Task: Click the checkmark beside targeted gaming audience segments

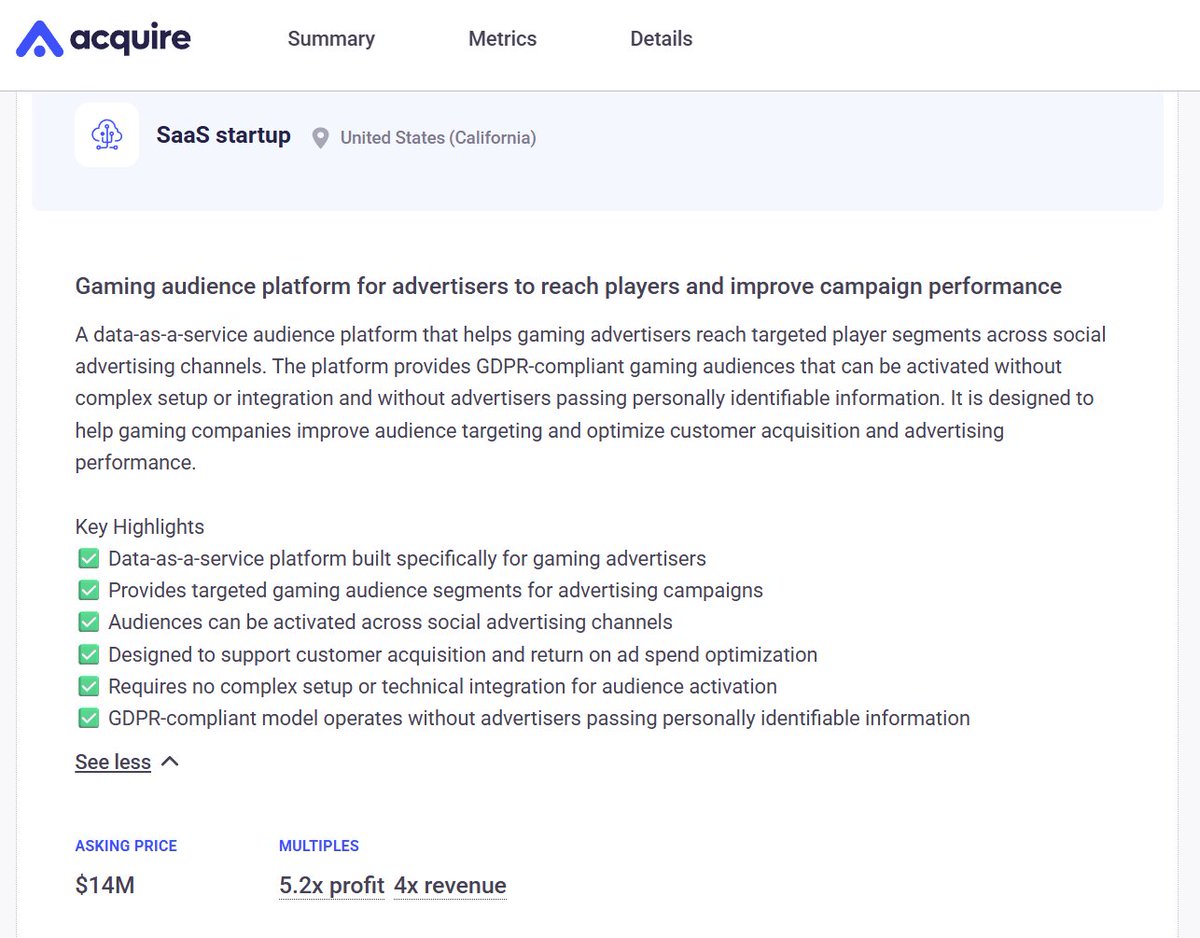Action: tap(88, 591)
